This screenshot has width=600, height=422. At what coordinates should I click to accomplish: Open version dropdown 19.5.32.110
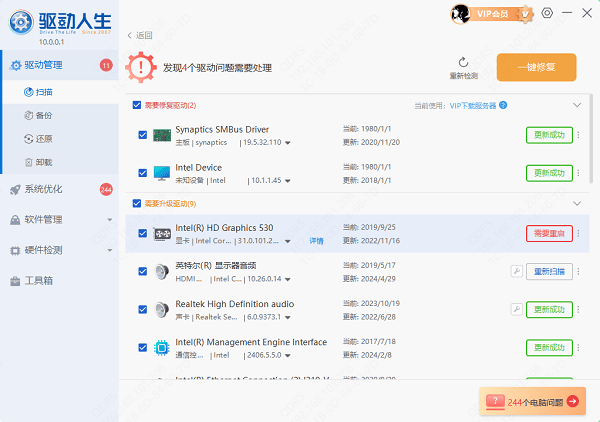288,143
